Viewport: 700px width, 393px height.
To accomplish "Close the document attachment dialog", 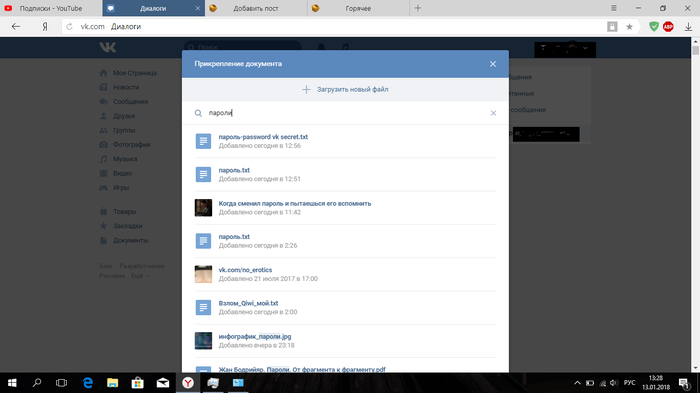I will [x=492, y=64].
